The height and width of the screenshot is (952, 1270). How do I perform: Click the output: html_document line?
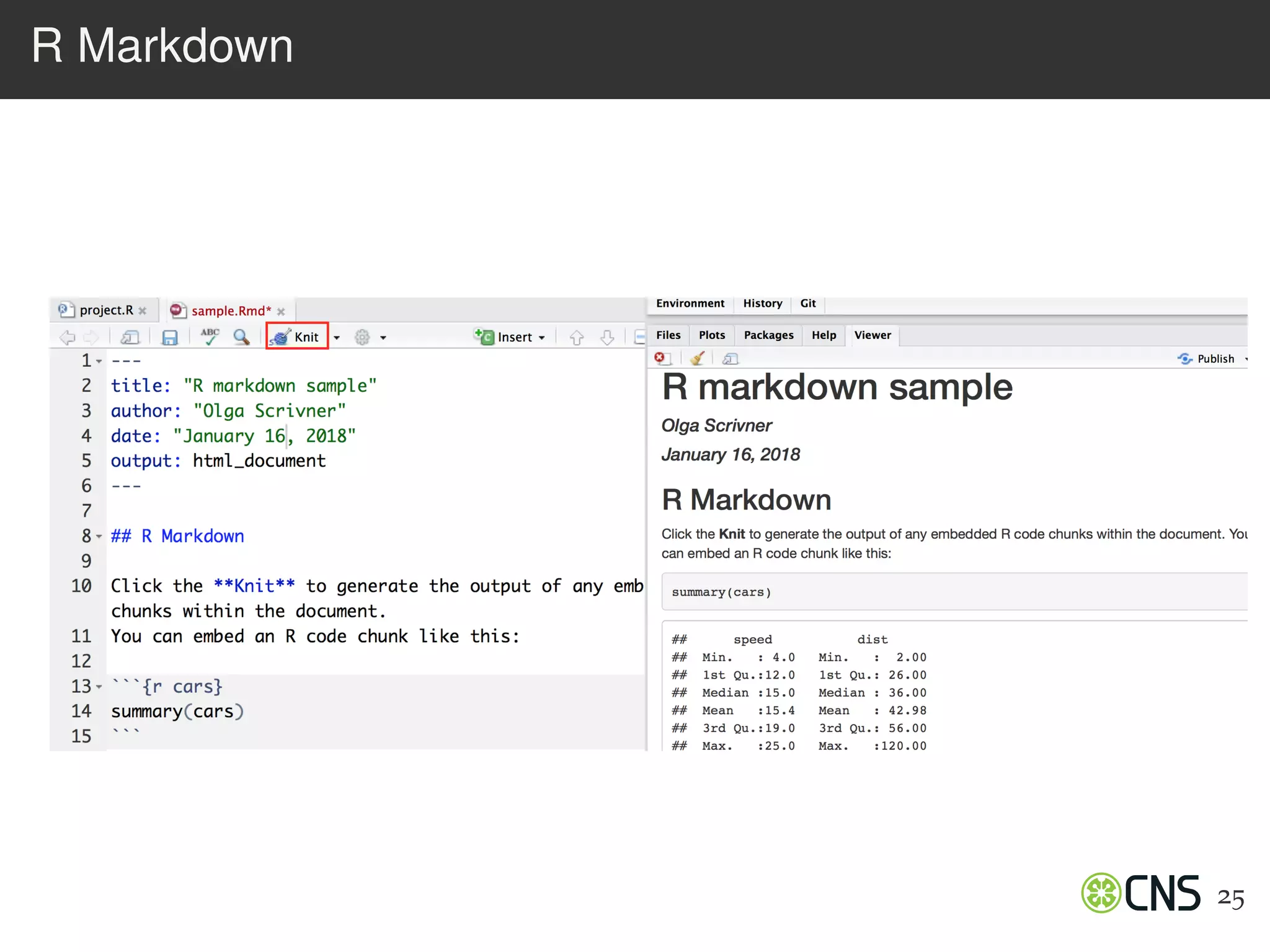pos(218,461)
